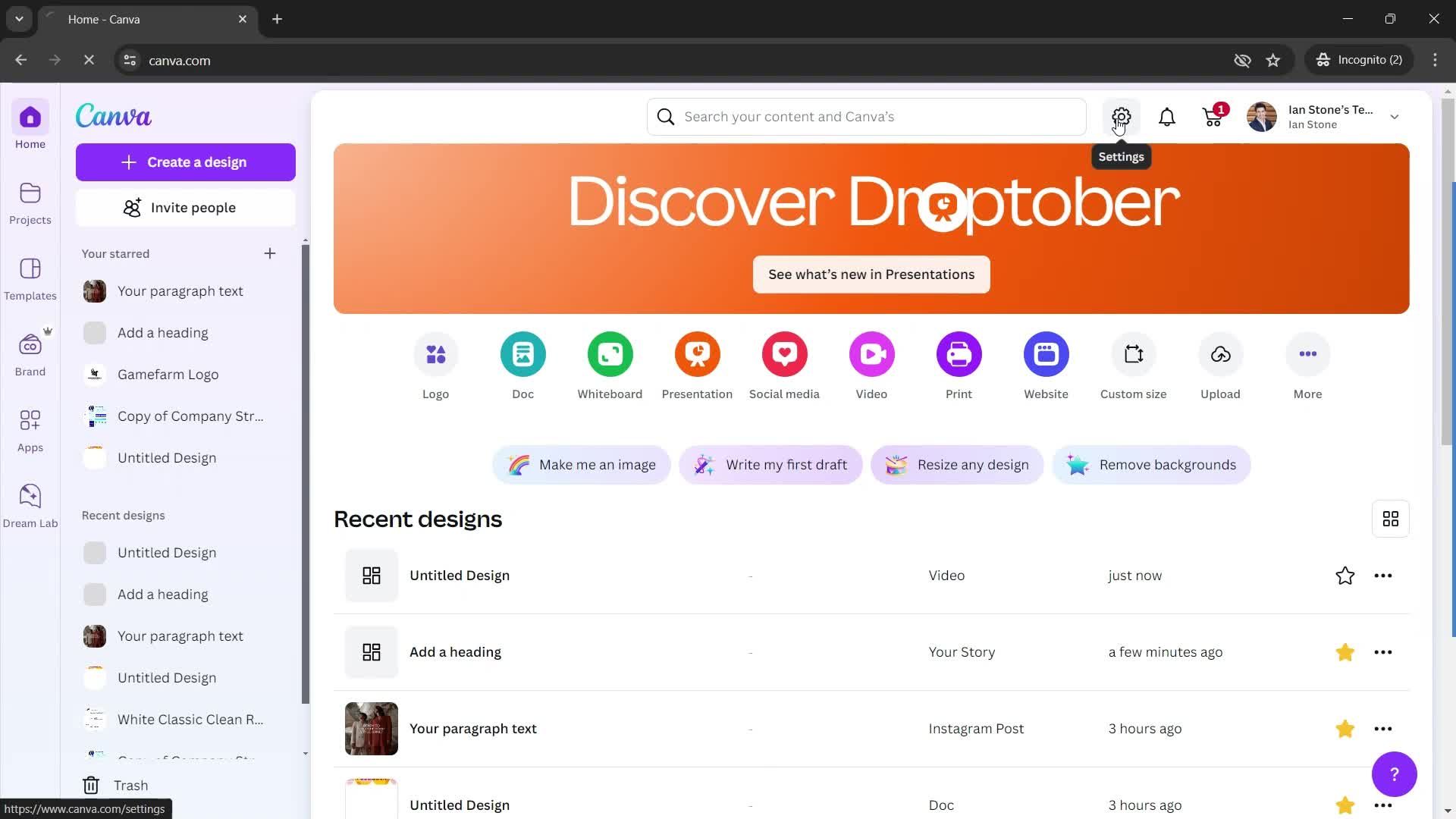Open Dream Lab in the sidebar
The image size is (1456, 819).
[x=30, y=507]
